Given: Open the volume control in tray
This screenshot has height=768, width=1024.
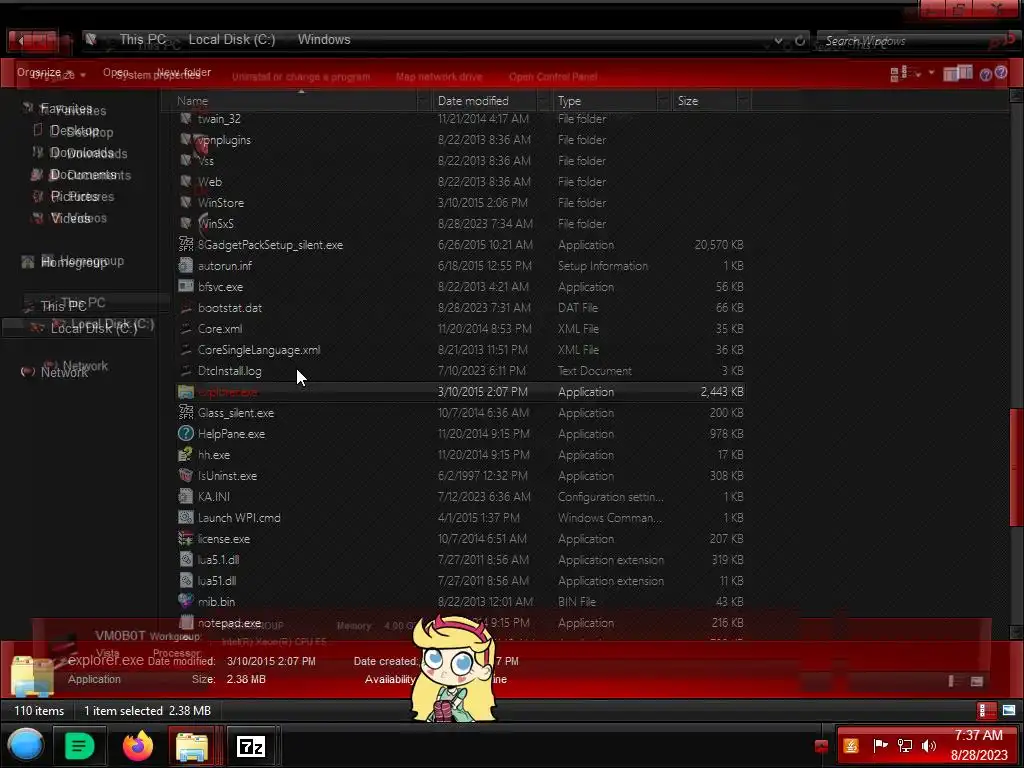Looking at the screenshot, I should pyautogui.click(x=929, y=745).
